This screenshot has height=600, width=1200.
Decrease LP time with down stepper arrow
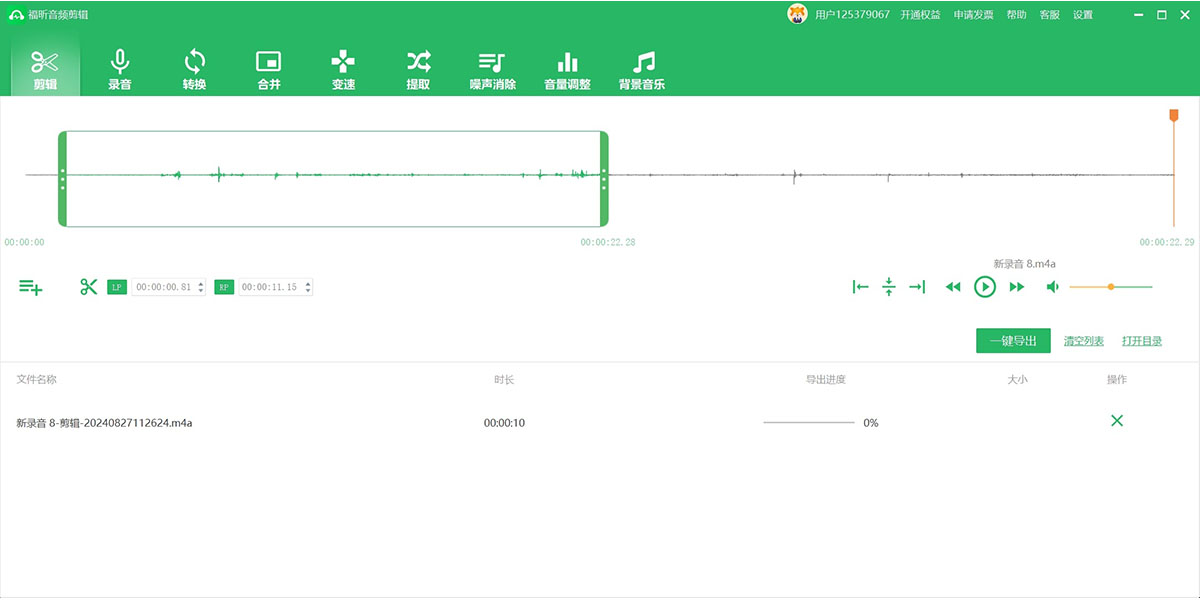tap(201, 291)
